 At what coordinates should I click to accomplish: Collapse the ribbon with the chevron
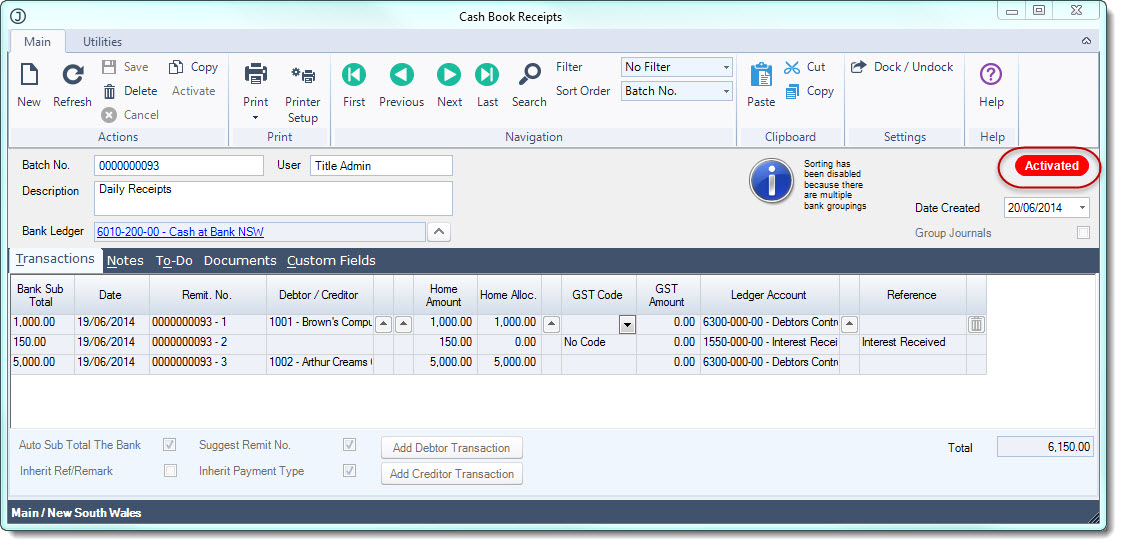1086,41
